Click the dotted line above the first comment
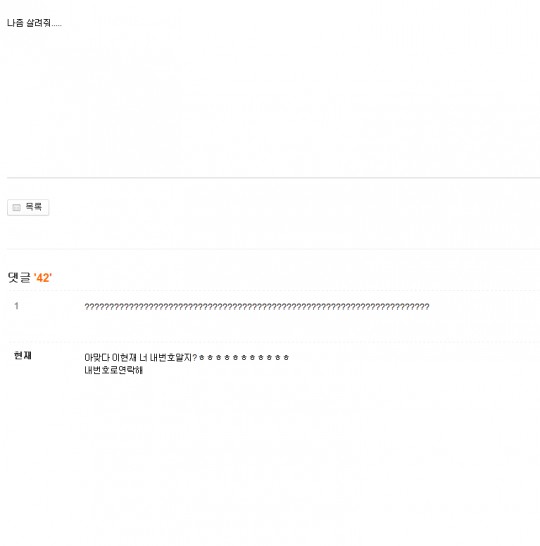 click(x=273, y=290)
